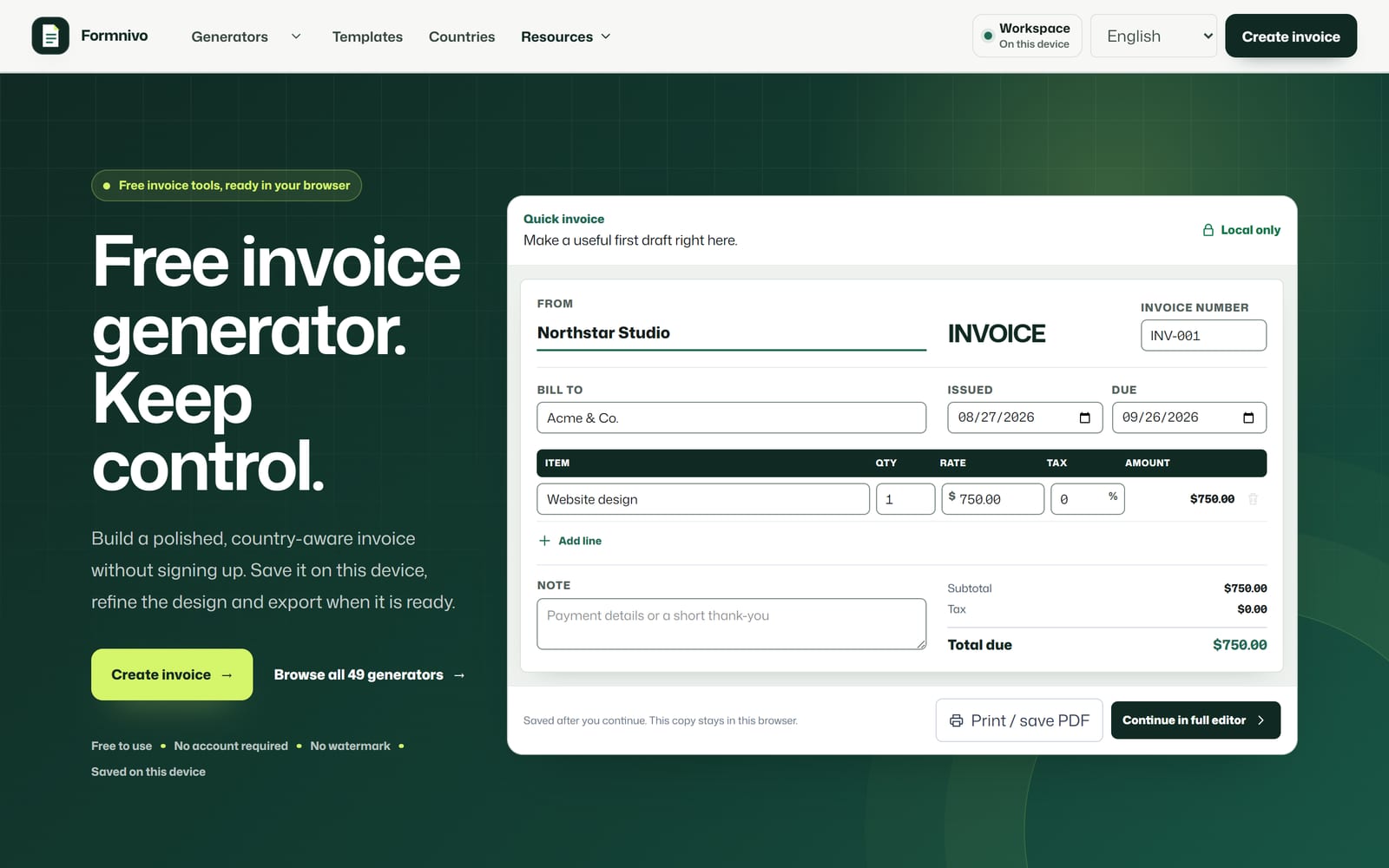Click the No watermark text
This screenshot has height=868, width=1389.
(350, 746)
